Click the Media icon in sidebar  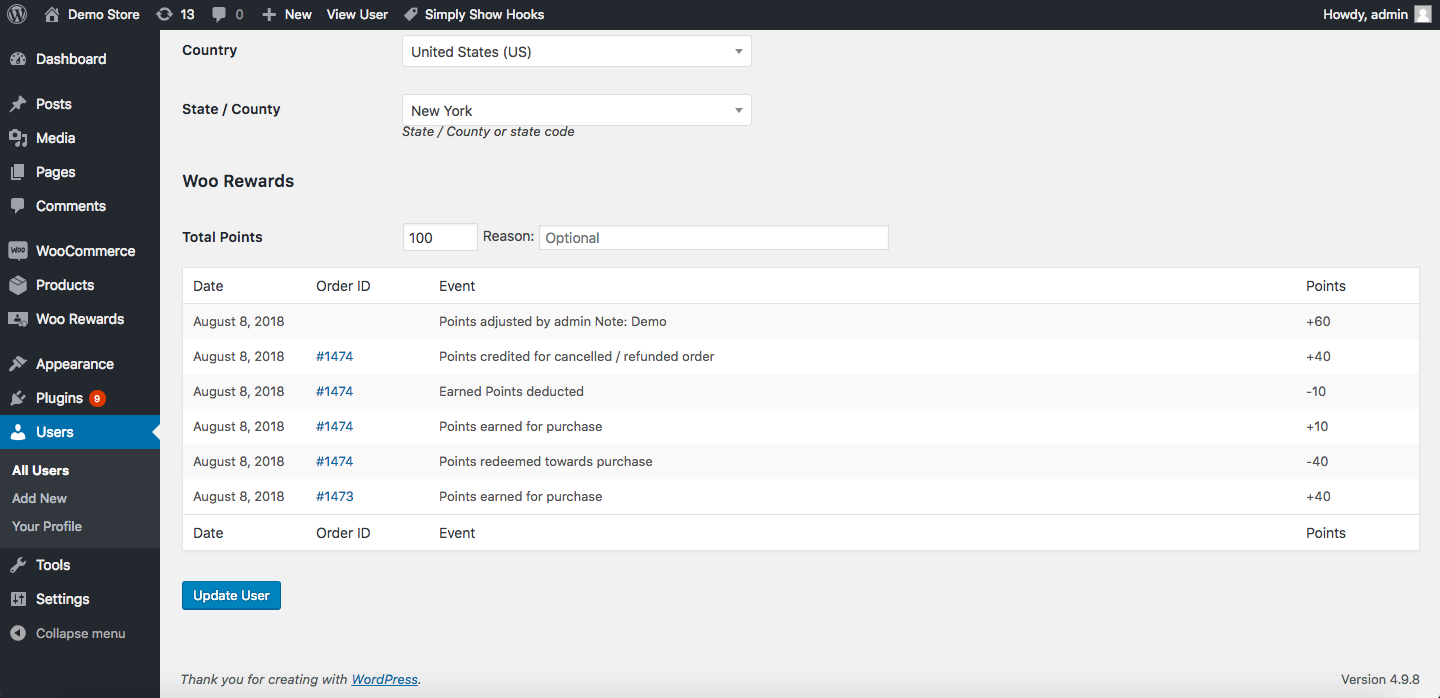click(x=18, y=138)
